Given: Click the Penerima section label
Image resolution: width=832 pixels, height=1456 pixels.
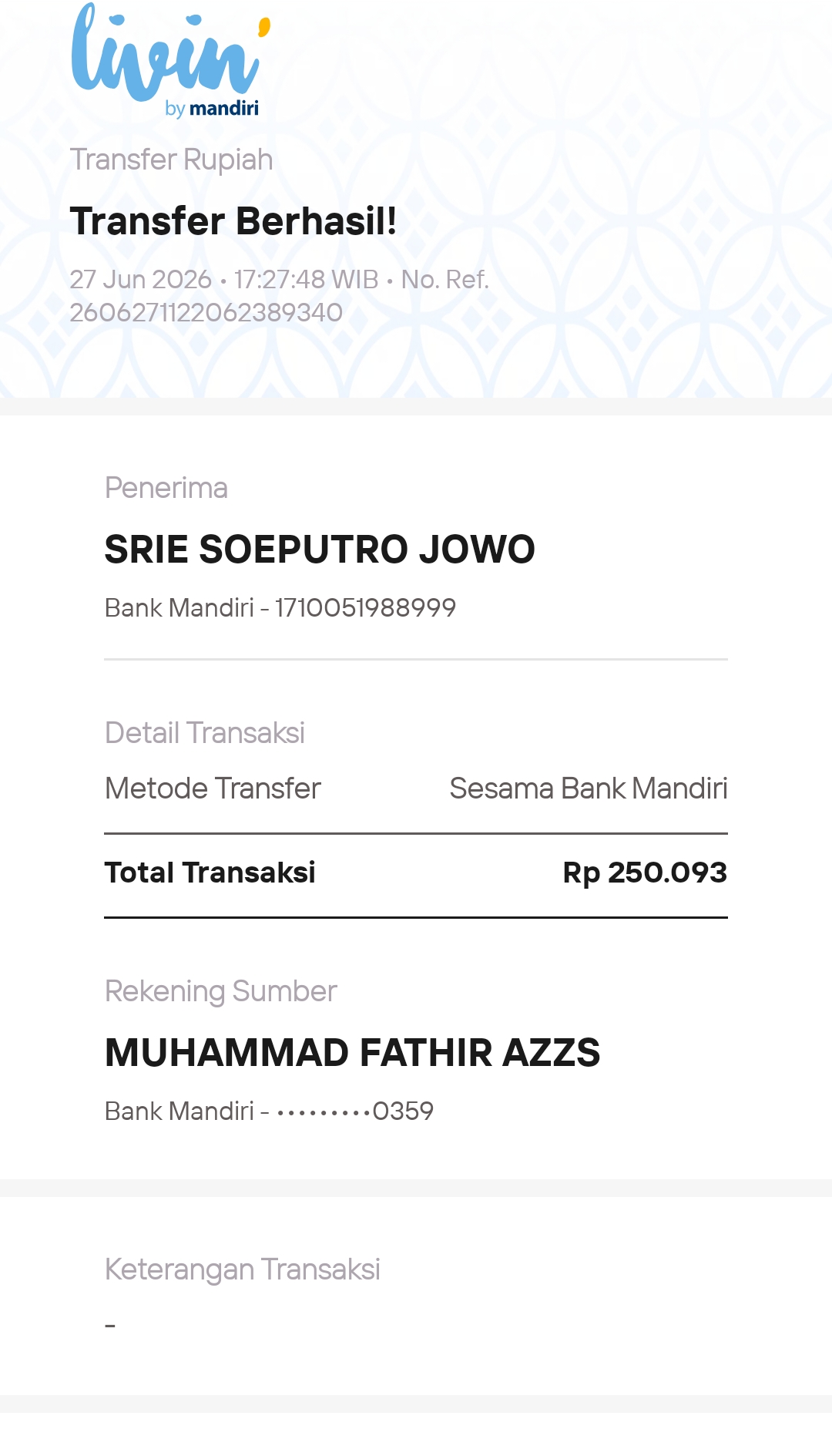Looking at the screenshot, I should [166, 488].
